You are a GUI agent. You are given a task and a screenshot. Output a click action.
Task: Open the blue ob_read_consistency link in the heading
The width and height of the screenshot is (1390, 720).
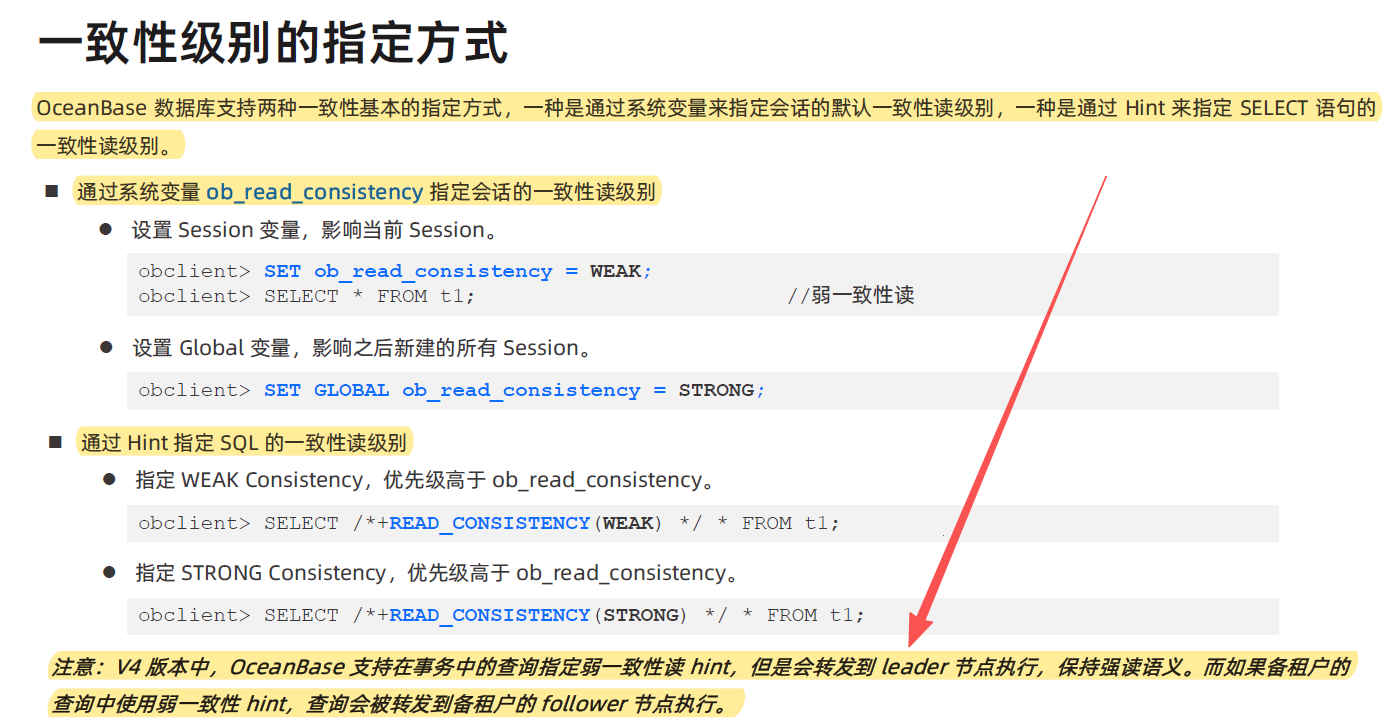click(314, 192)
